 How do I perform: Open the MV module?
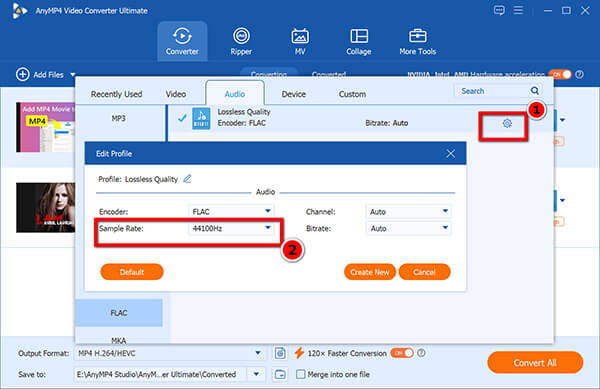click(300, 41)
